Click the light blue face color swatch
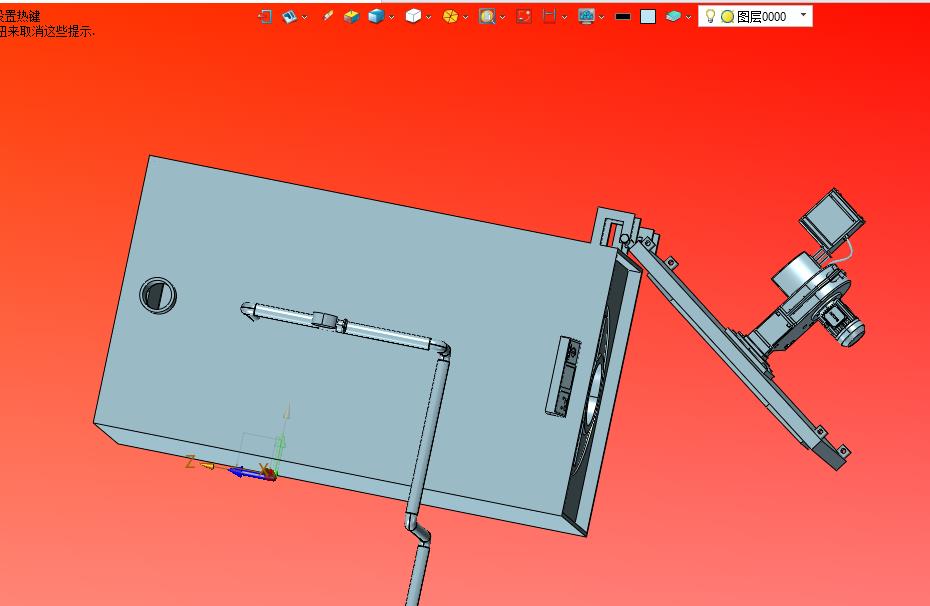 (x=648, y=17)
